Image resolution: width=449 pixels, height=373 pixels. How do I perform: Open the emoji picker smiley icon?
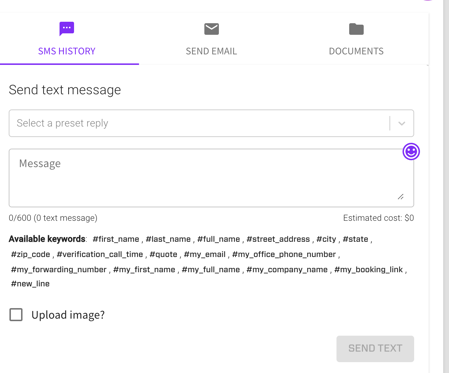(411, 152)
